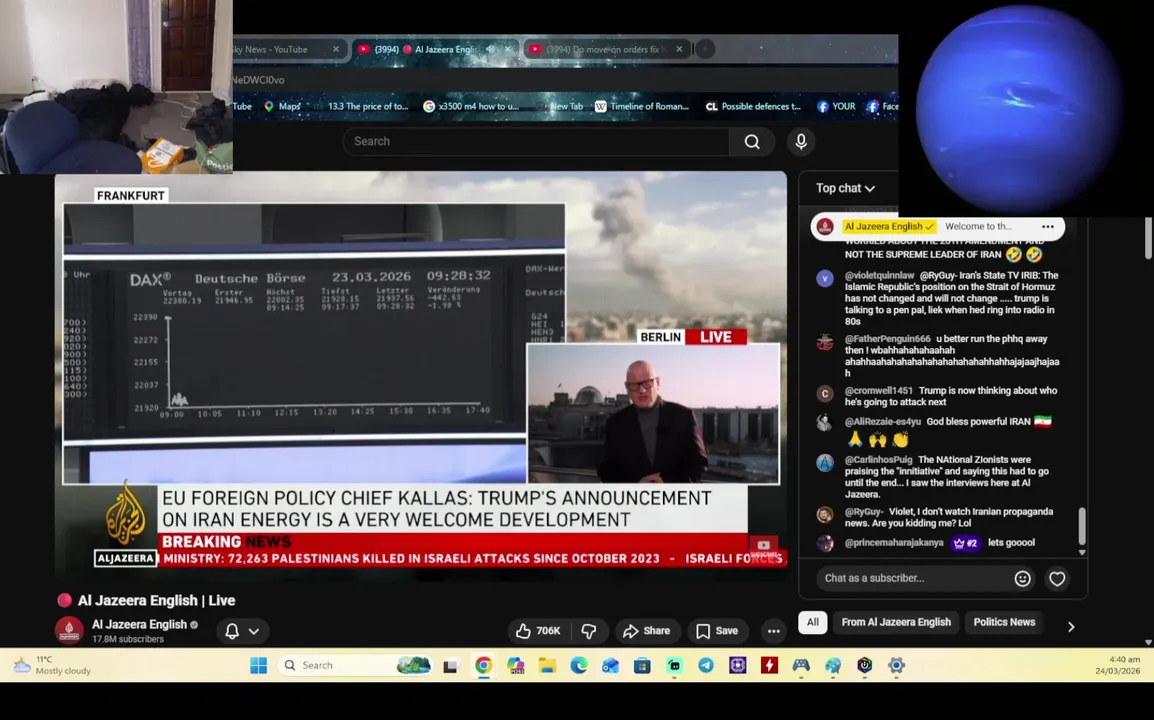Click the YouTube search magnifier button
This screenshot has width=1154, height=720.
(751, 141)
